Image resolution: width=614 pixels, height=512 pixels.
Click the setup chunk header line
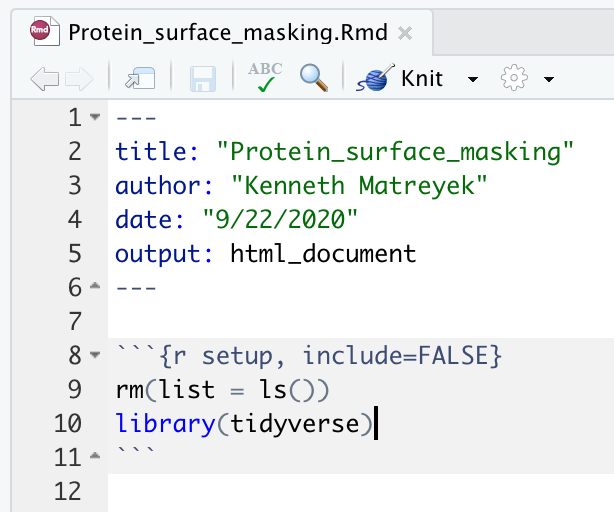(309, 356)
